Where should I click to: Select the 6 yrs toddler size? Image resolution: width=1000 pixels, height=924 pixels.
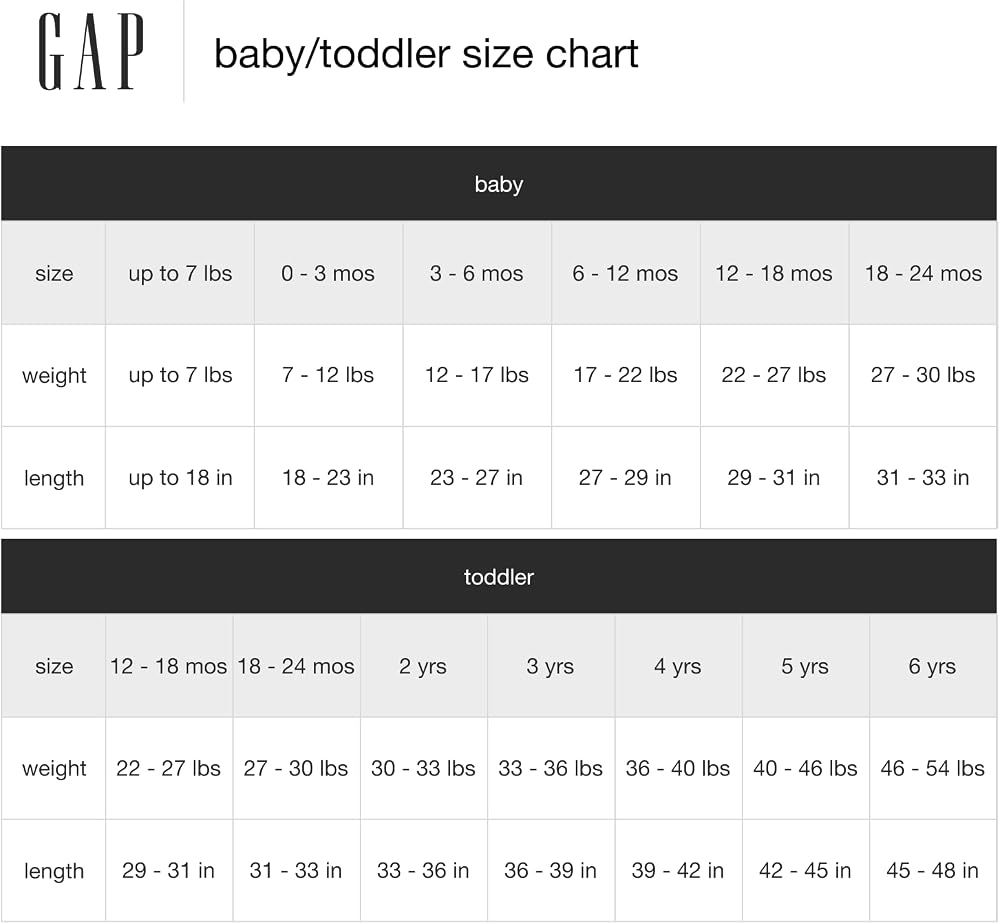(x=932, y=666)
